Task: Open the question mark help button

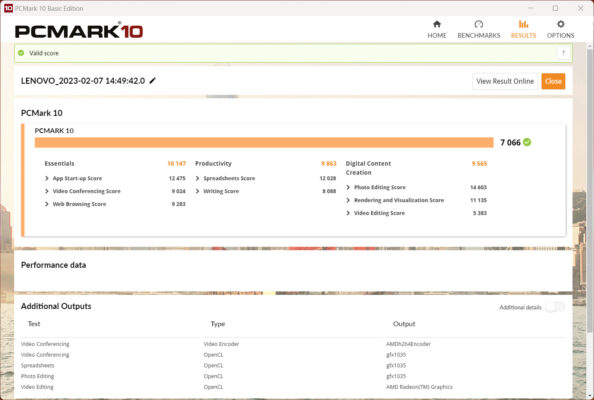Action: 563,53
